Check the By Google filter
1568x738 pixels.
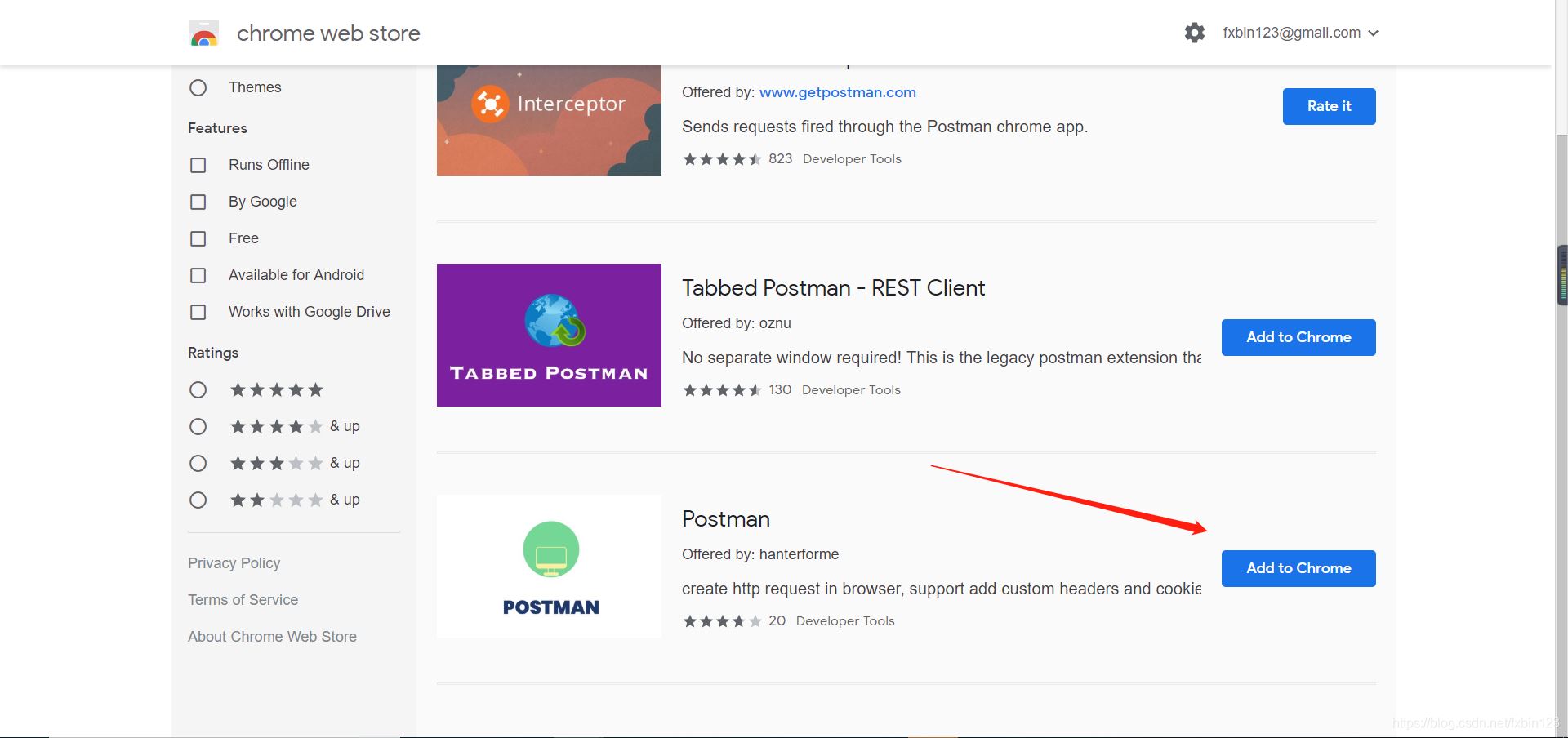pos(198,202)
